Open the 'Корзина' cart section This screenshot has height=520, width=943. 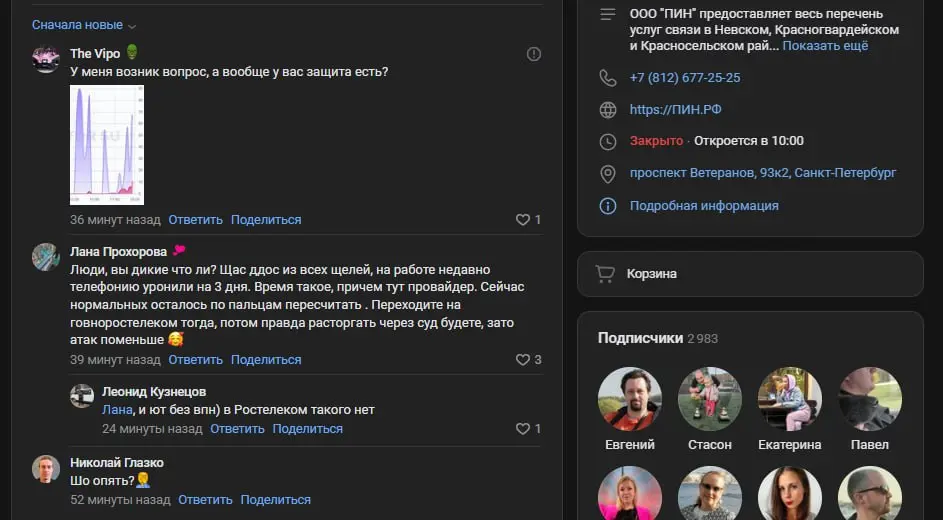coord(750,274)
